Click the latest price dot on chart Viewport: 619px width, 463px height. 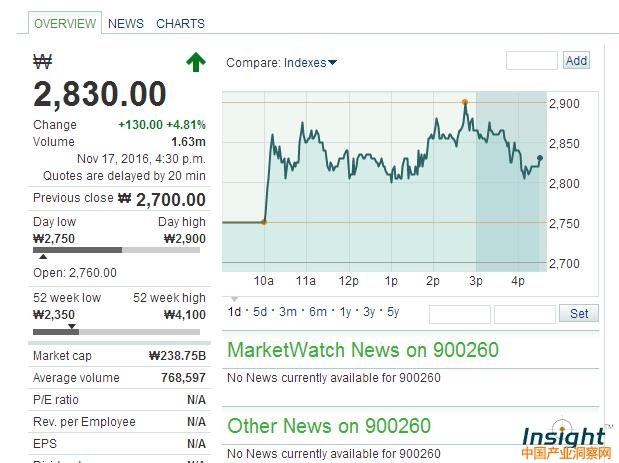(x=540, y=158)
